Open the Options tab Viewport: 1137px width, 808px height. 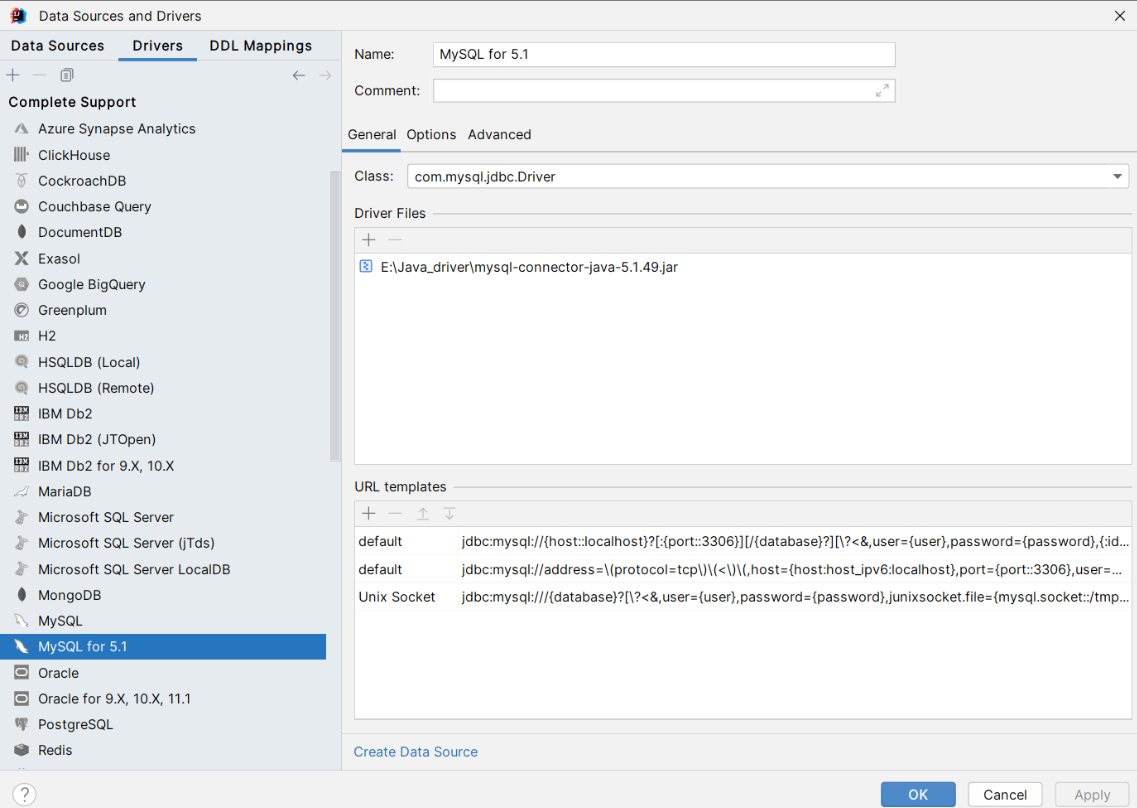click(x=431, y=135)
